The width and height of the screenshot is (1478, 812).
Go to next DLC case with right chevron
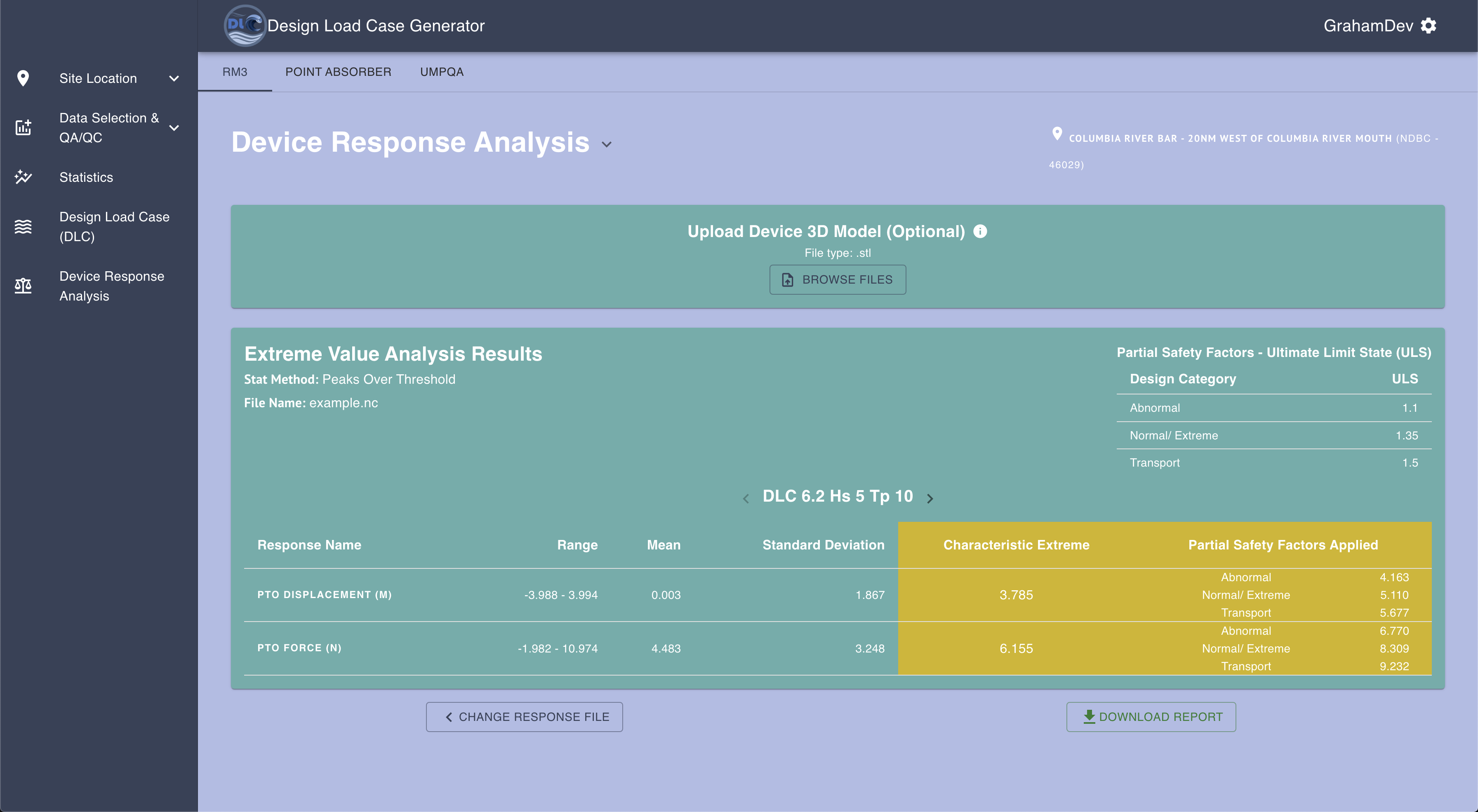coord(930,498)
